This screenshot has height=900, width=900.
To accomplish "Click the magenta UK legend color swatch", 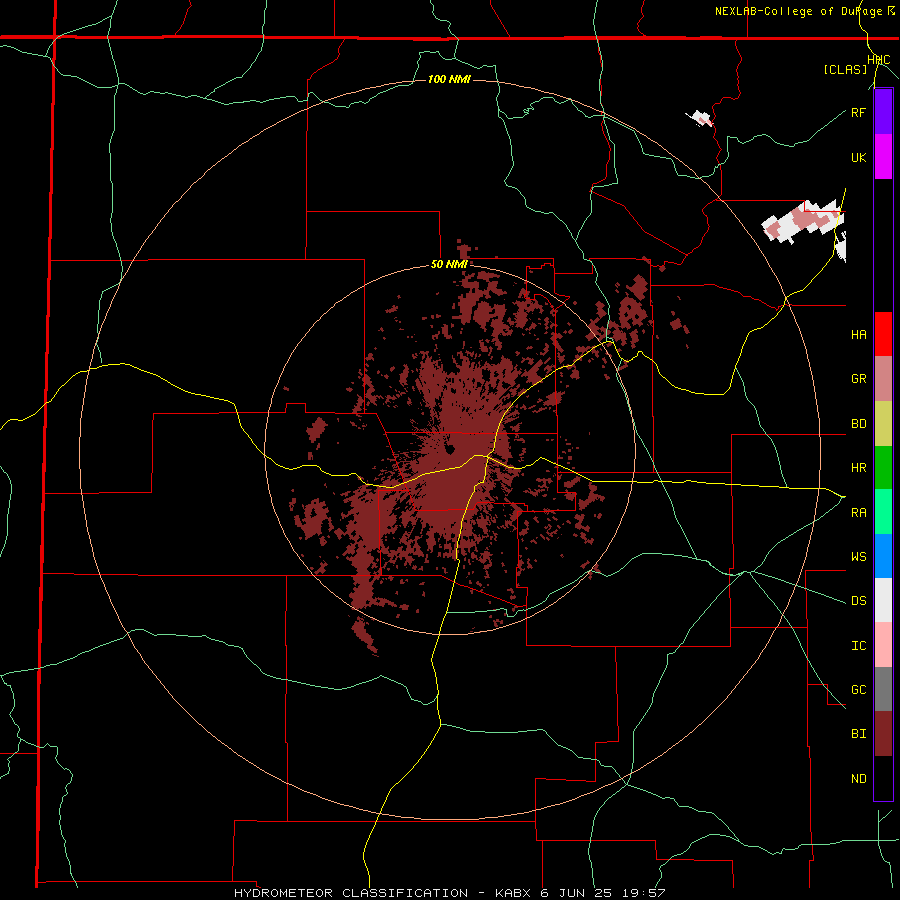I will pyautogui.click(x=883, y=157).
